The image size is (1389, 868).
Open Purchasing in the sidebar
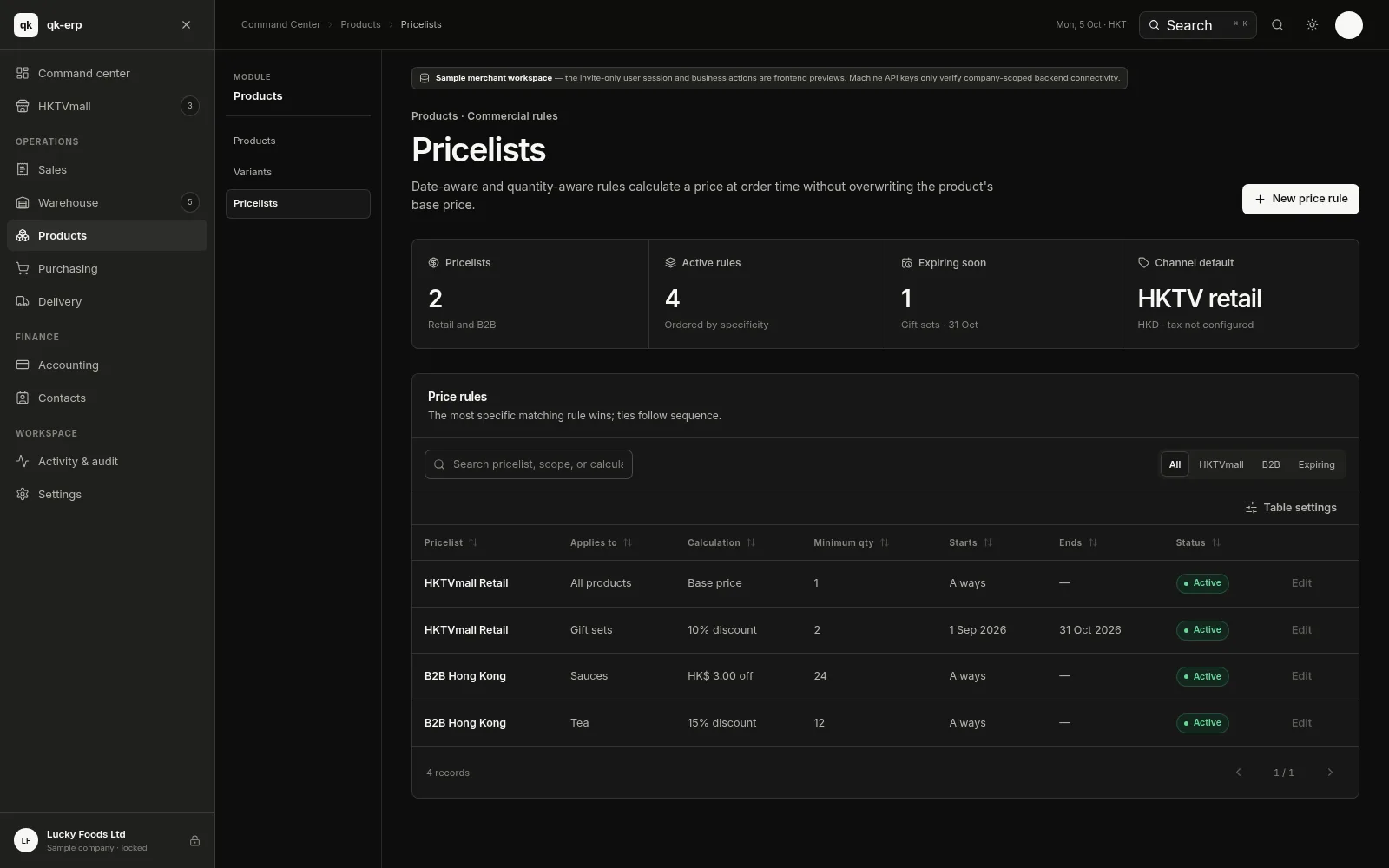(x=107, y=268)
